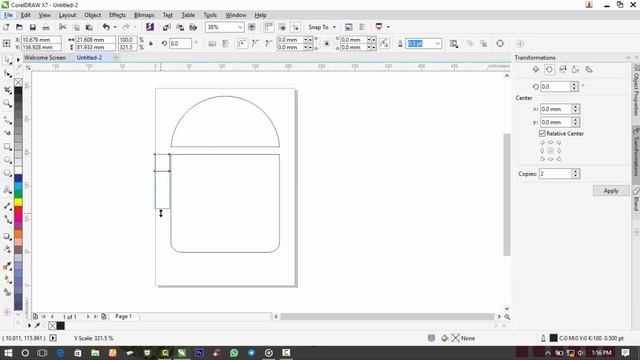This screenshot has height=360, width=640.
Task: Toggle the corner radius lock button
Action: (x=327, y=44)
